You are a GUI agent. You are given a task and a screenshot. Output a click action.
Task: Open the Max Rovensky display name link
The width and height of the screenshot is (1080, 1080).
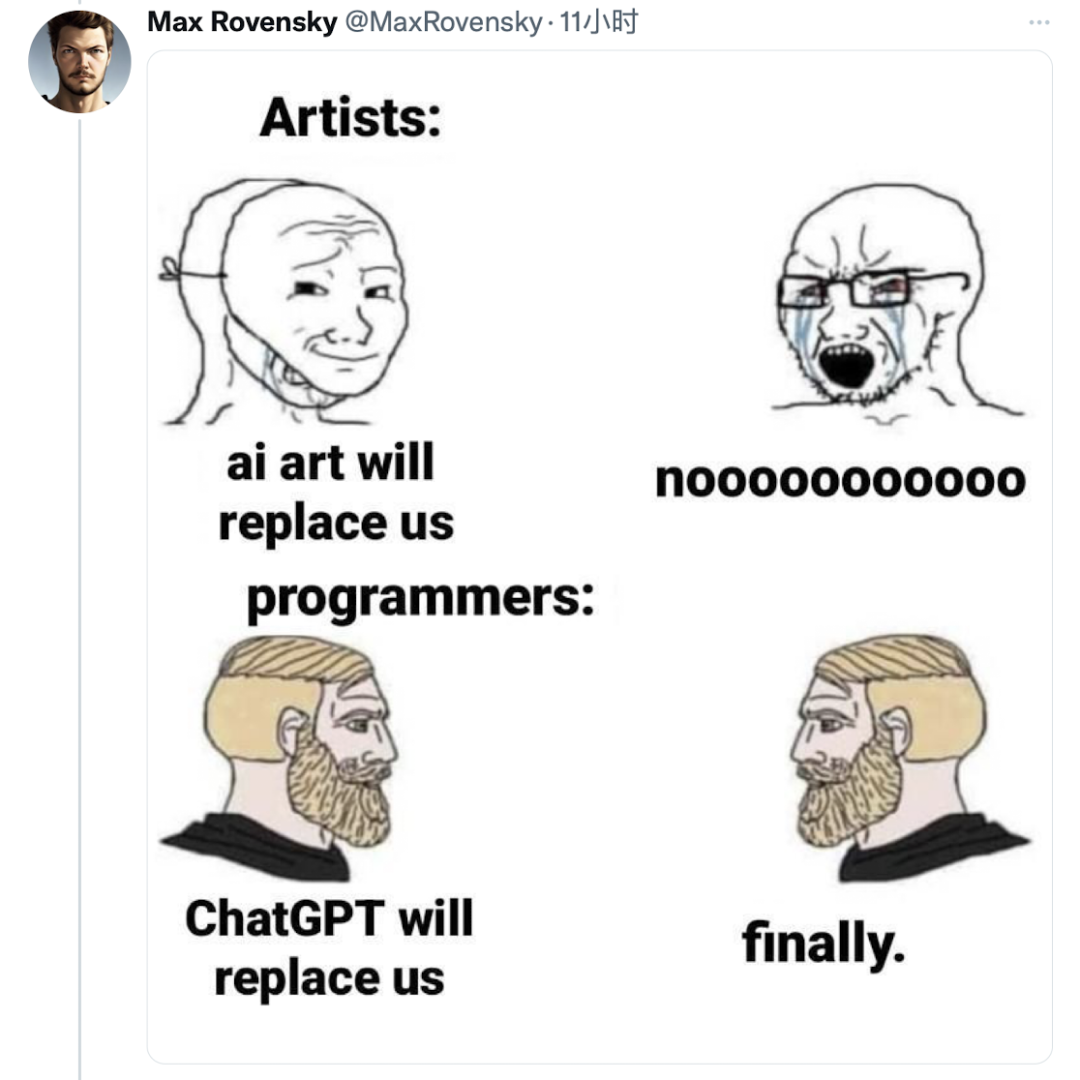pos(242,22)
